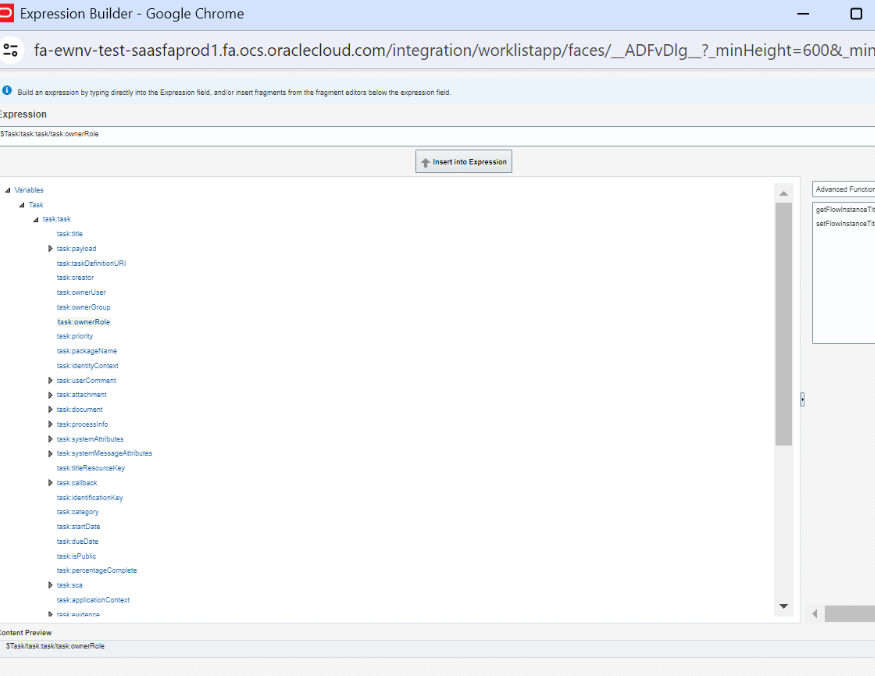This screenshot has width=875, height=676.
Task: Click the down arrow on the tree scrollbar
Action: coord(783,605)
